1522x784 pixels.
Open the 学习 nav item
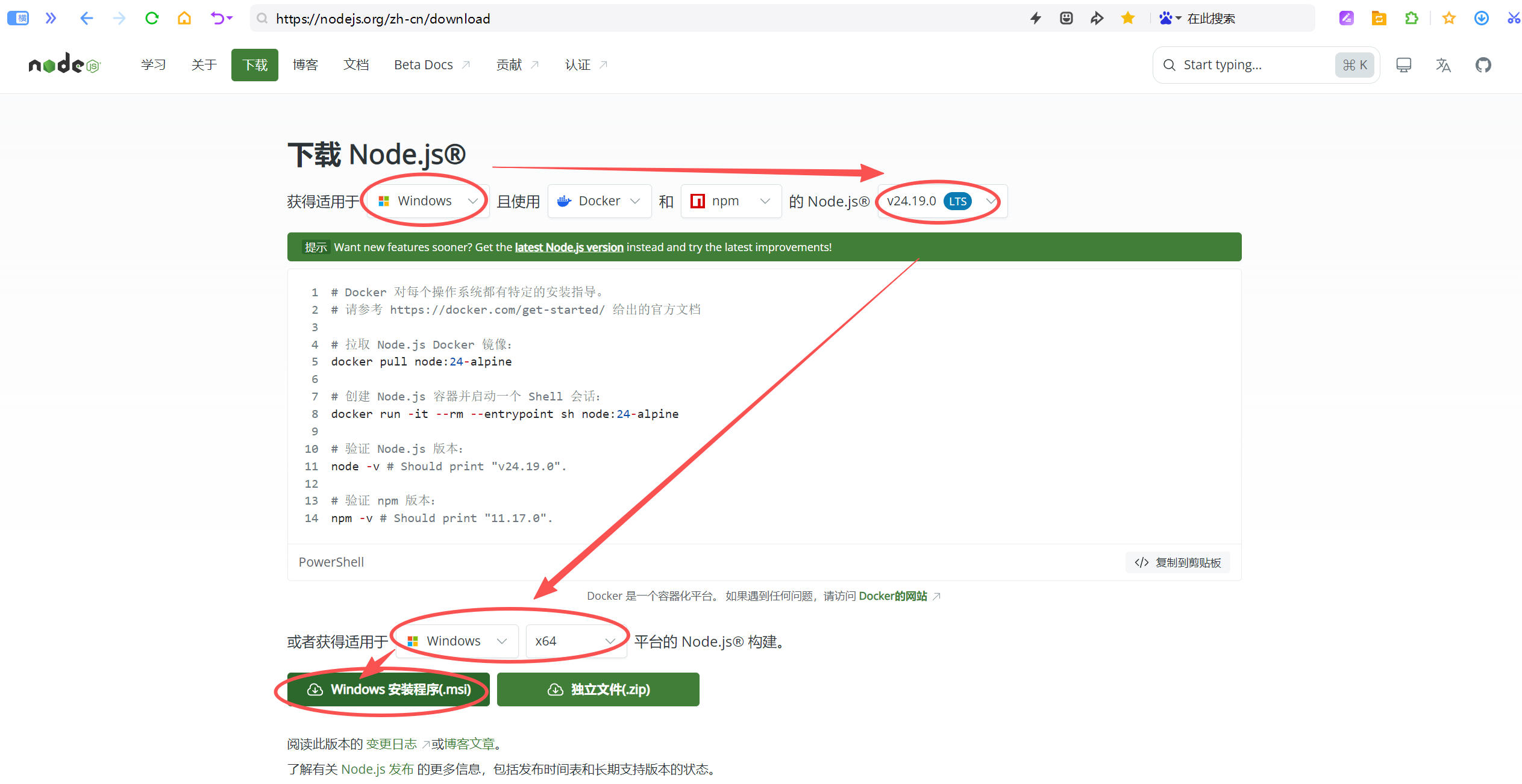(x=153, y=65)
